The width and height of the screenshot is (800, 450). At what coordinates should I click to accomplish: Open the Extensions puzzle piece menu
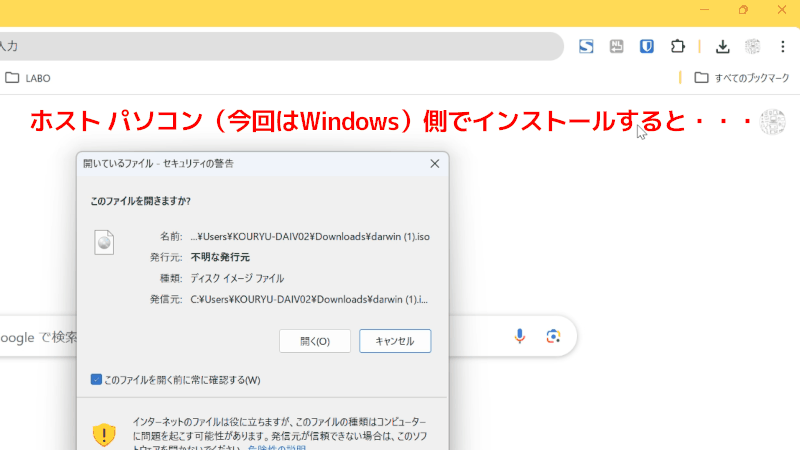(x=678, y=46)
